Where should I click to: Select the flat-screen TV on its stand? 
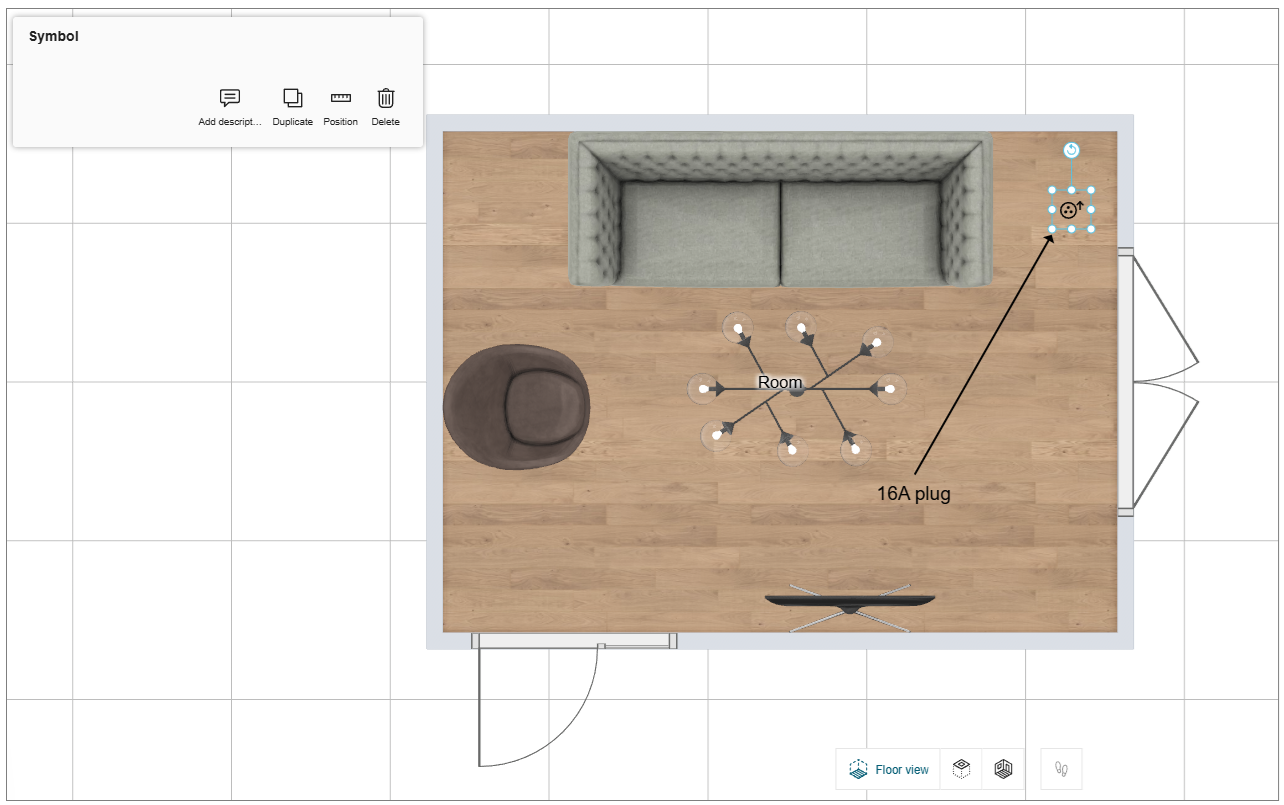click(850, 602)
